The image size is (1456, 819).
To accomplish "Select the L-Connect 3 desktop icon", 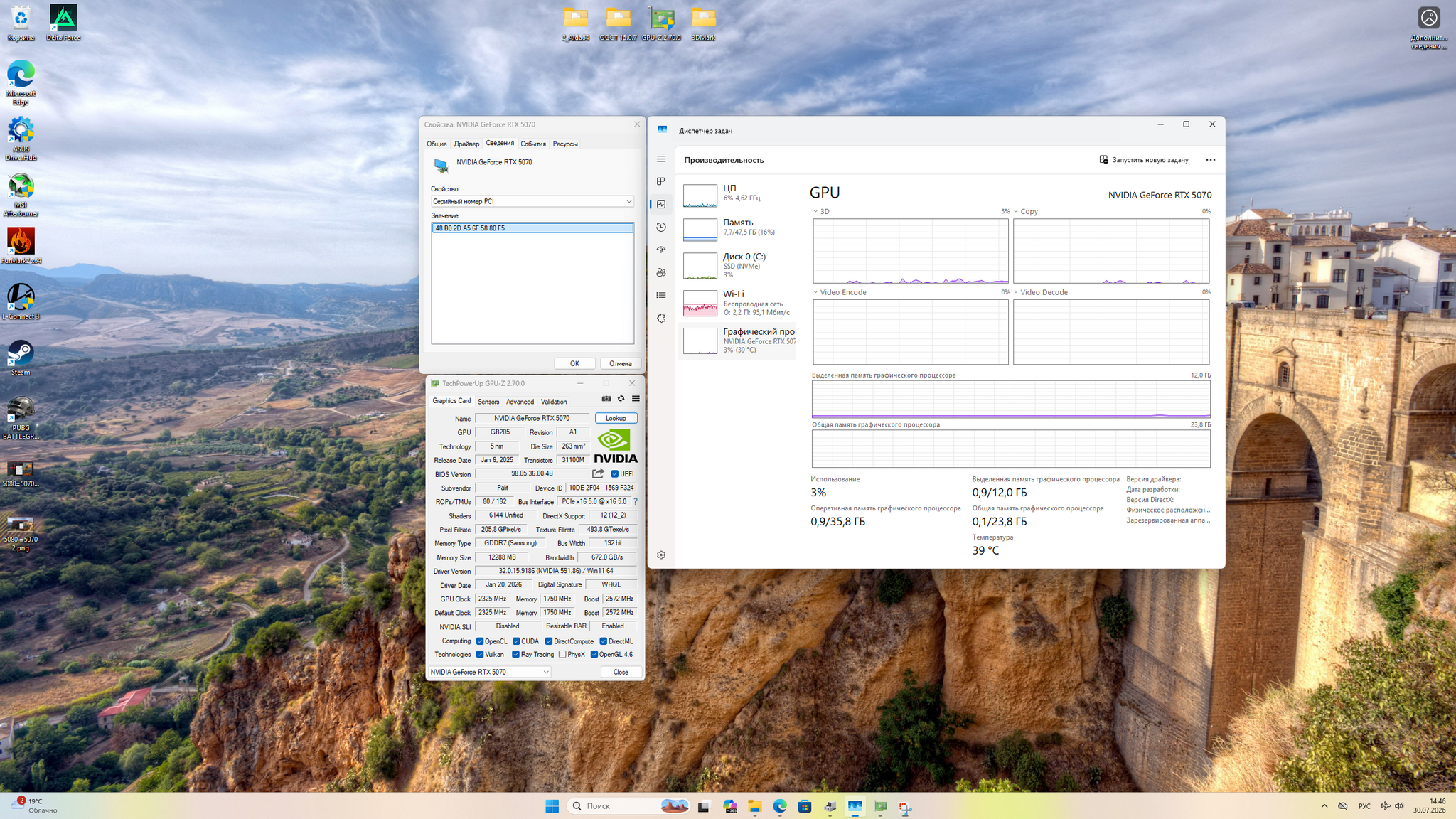I will 21,301.
